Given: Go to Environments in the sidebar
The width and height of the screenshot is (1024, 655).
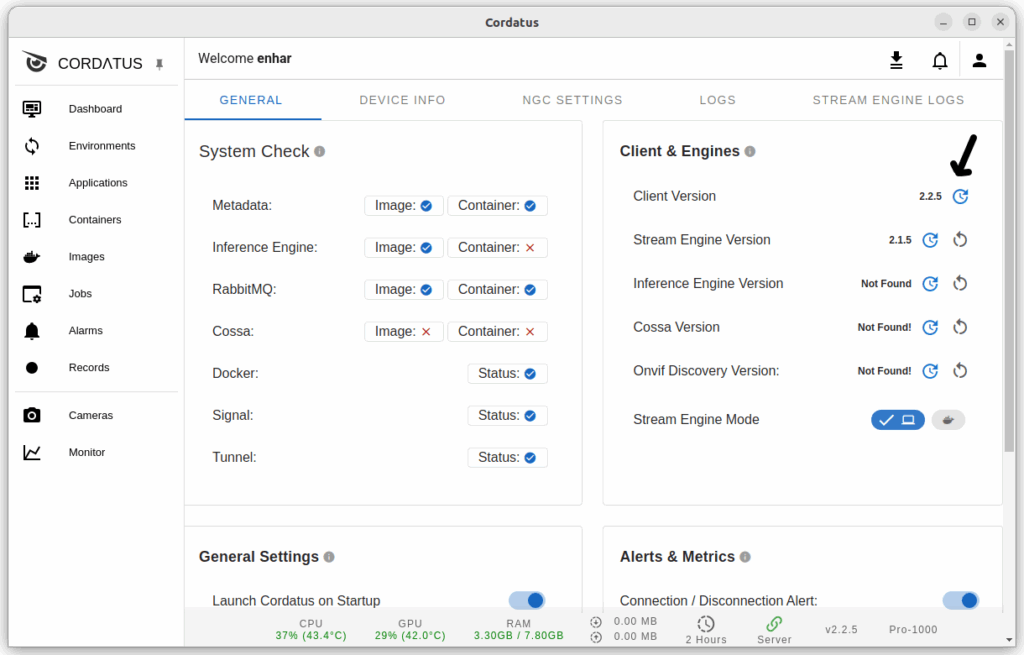Looking at the screenshot, I should [x=95, y=146].
